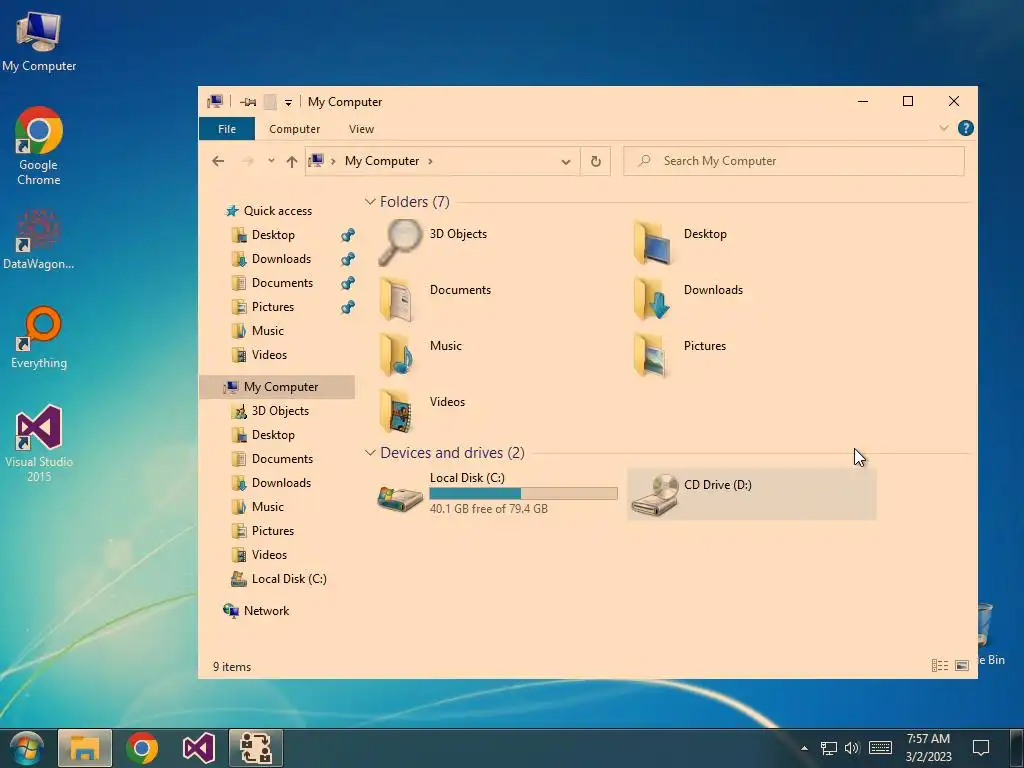Image resolution: width=1024 pixels, height=768 pixels.
Task: Select the CD Drive (D:) icon
Action: pyautogui.click(x=655, y=495)
